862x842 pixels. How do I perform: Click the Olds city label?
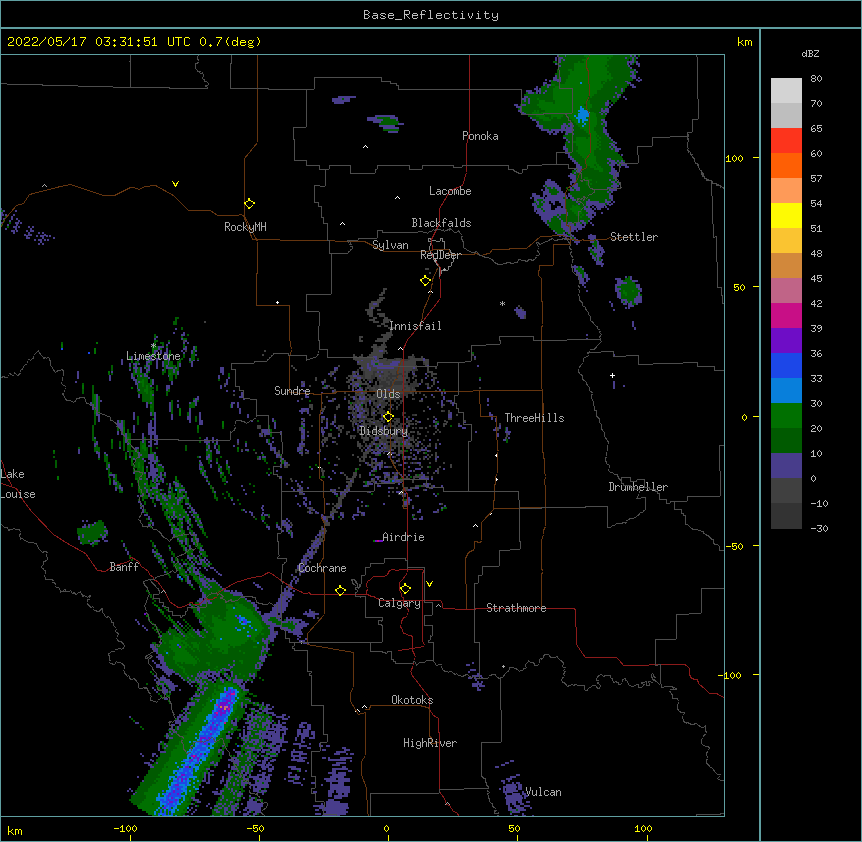pos(388,394)
